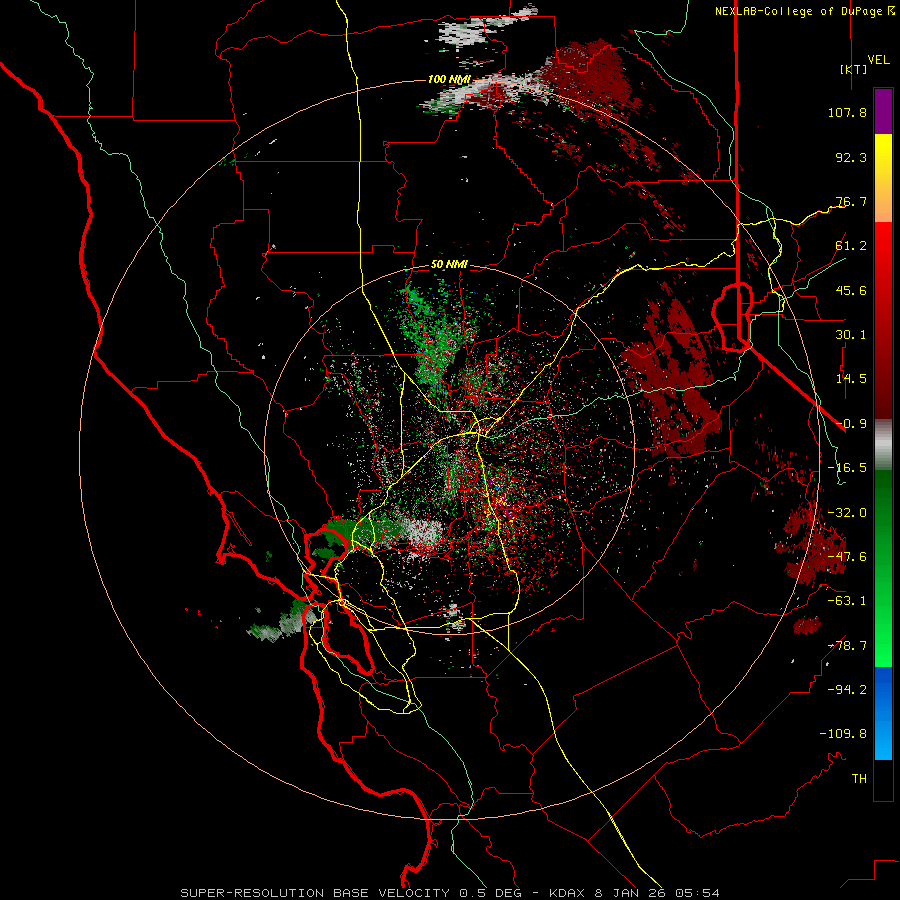
Task: Click the 100 NMI range ring label
Action: pyautogui.click(x=449, y=79)
